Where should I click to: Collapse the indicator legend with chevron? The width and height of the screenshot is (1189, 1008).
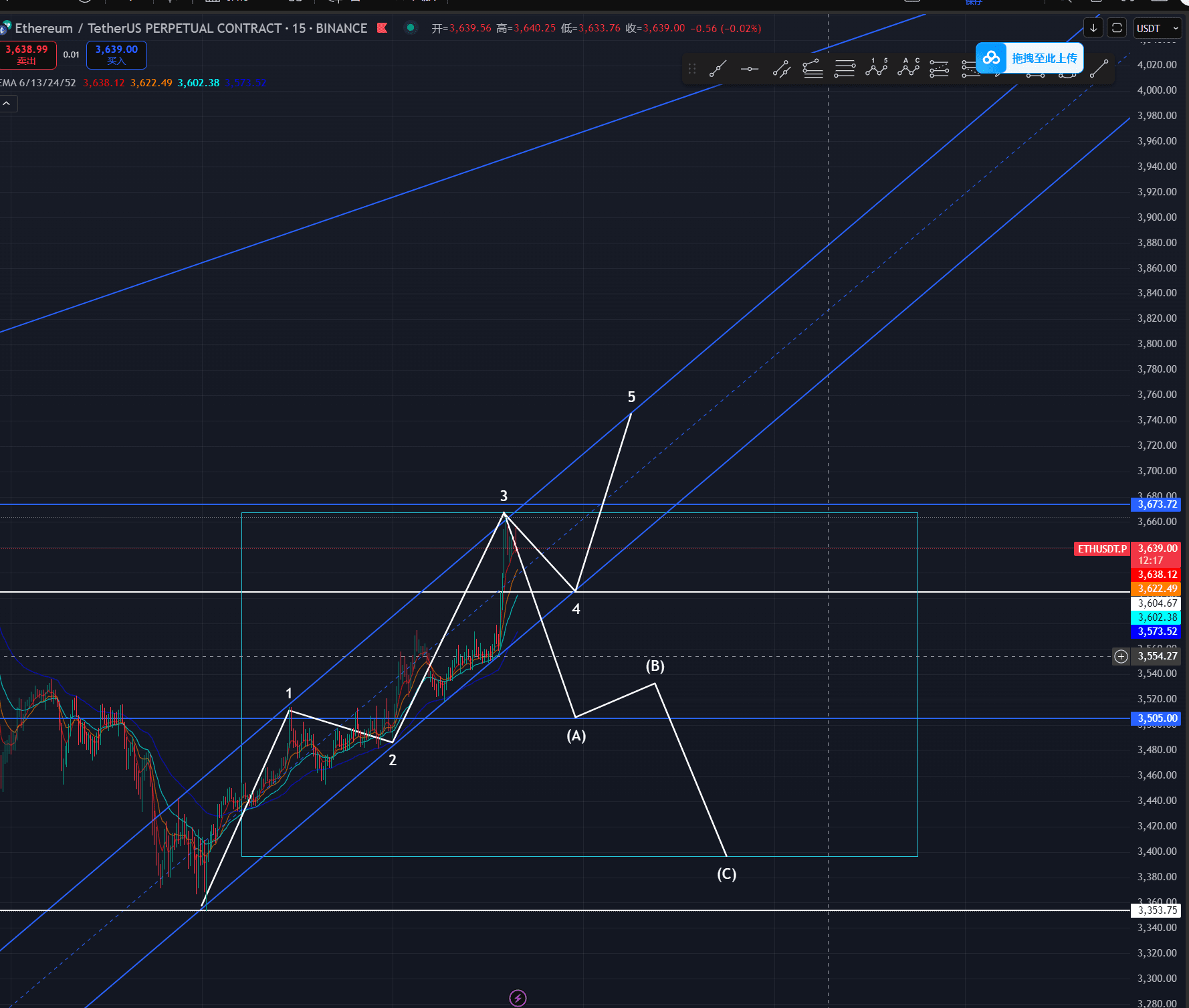tap(7, 104)
